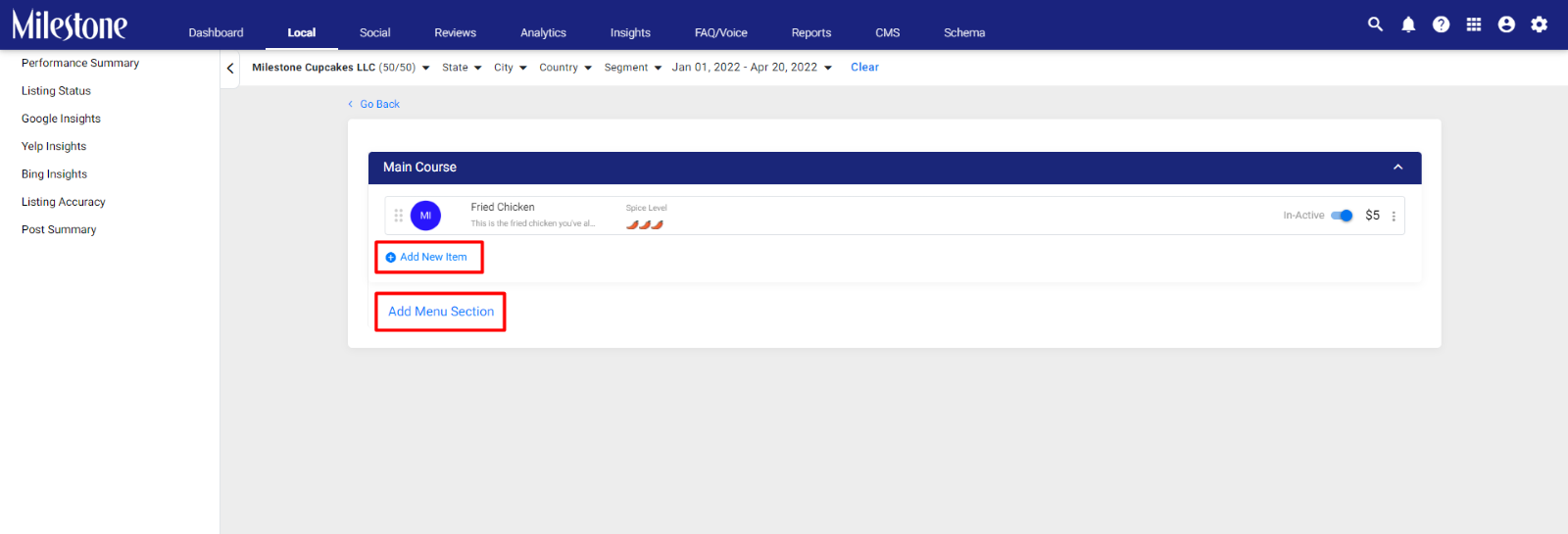Open the City filter dropdown
1568x534 pixels.
pos(511,68)
